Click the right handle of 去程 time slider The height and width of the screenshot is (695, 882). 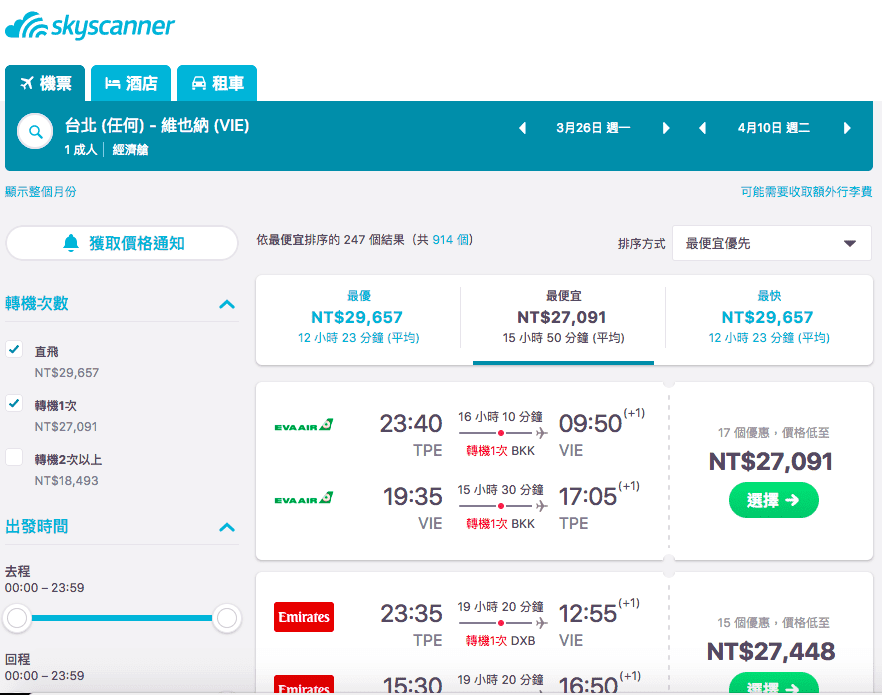(x=227, y=618)
